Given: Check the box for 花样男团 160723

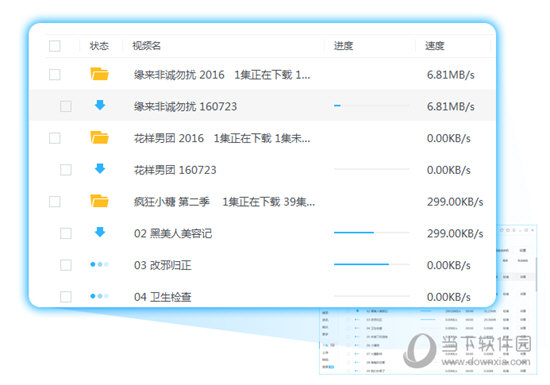Looking at the screenshot, I should 66,170.
